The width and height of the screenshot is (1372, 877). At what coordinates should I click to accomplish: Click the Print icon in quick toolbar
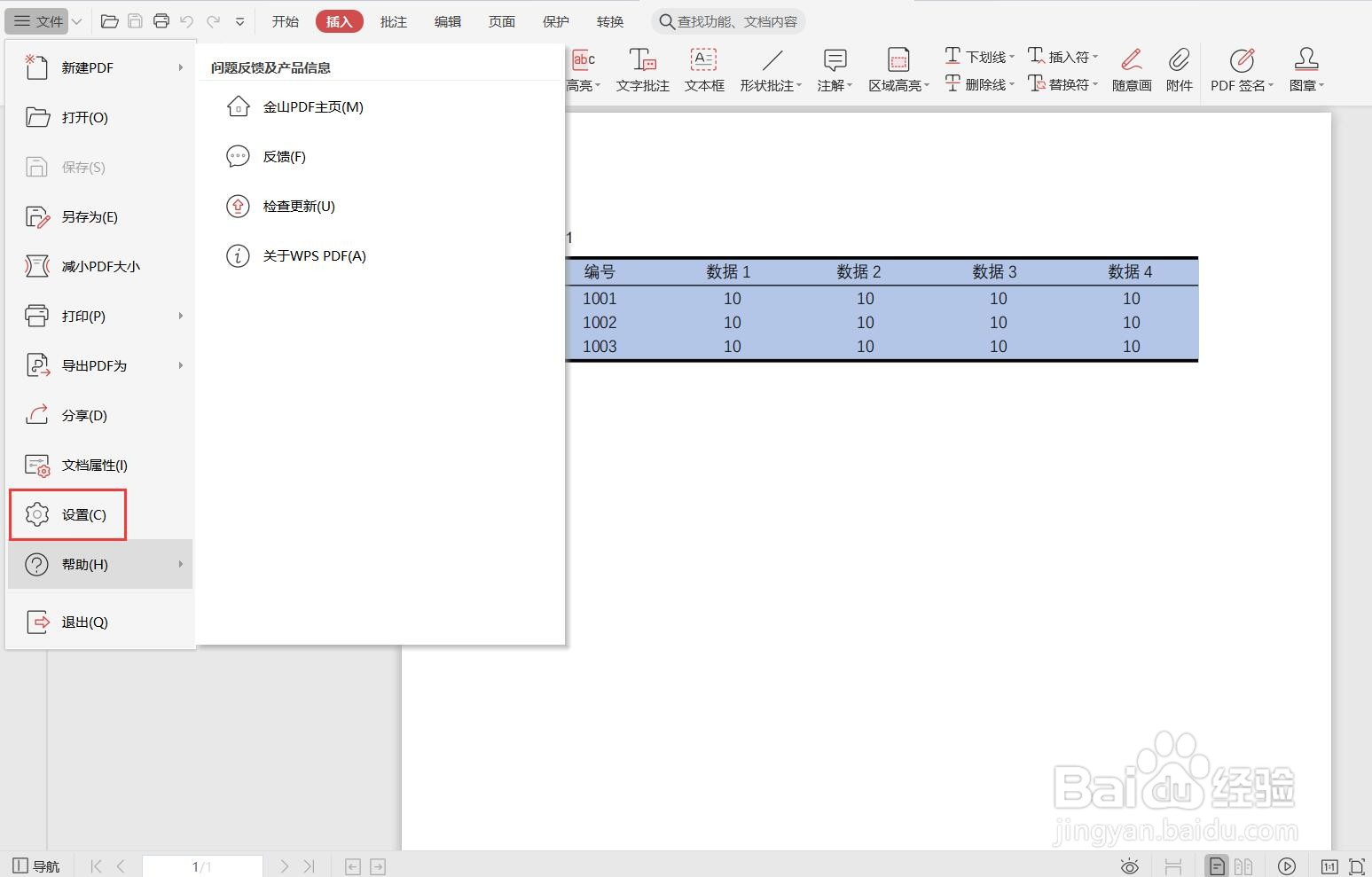point(161,21)
